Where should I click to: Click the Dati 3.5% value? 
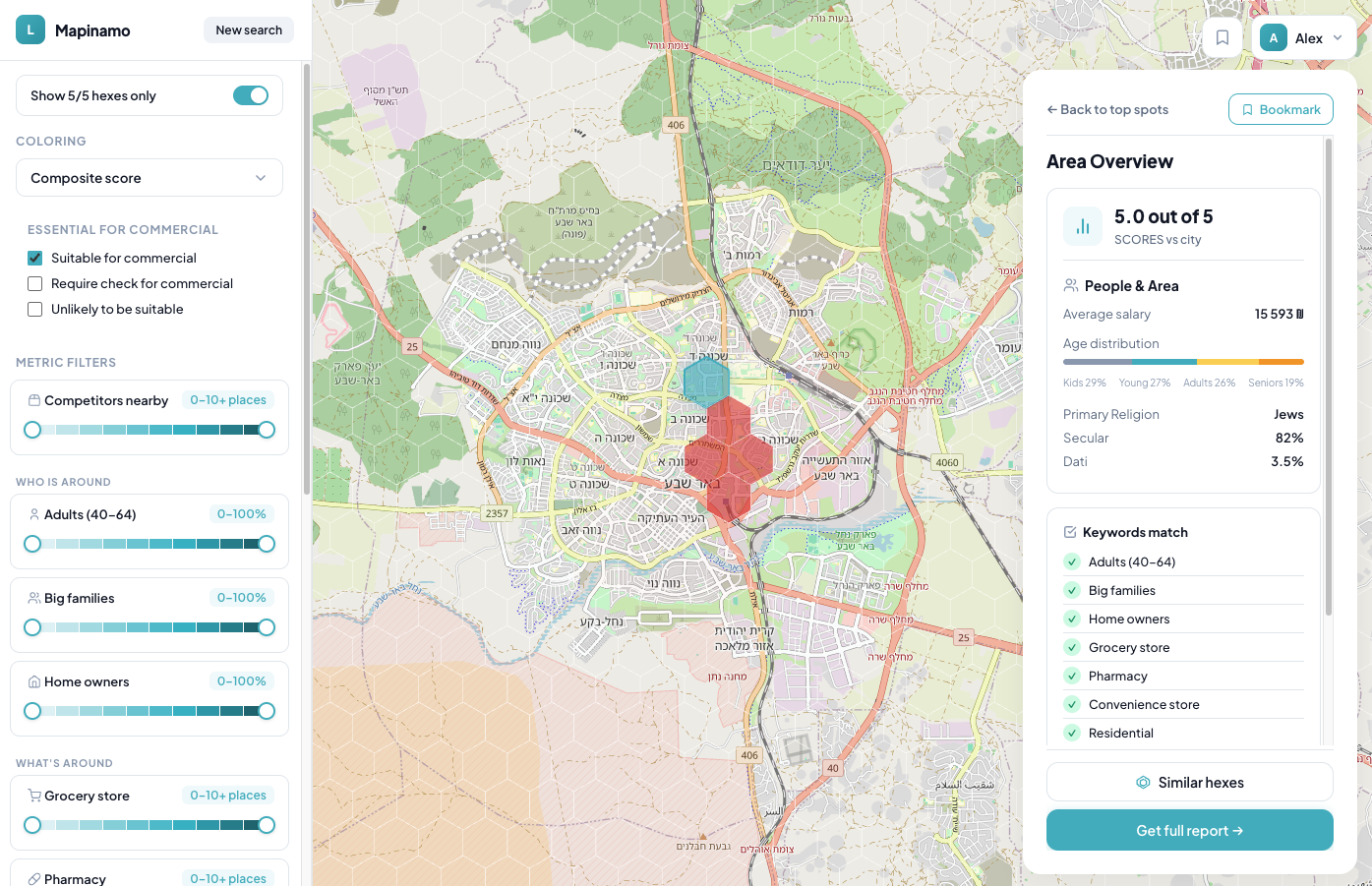pyautogui.click(x=1287, y=461)
